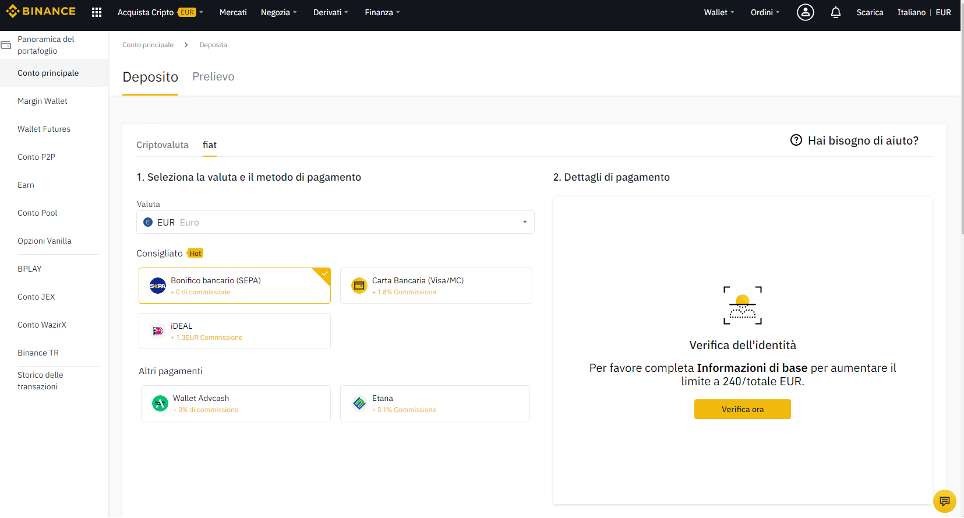The height and width of the screenshot is (518, 964).
Task: Change language via Italiano
Action: [911, 12]
